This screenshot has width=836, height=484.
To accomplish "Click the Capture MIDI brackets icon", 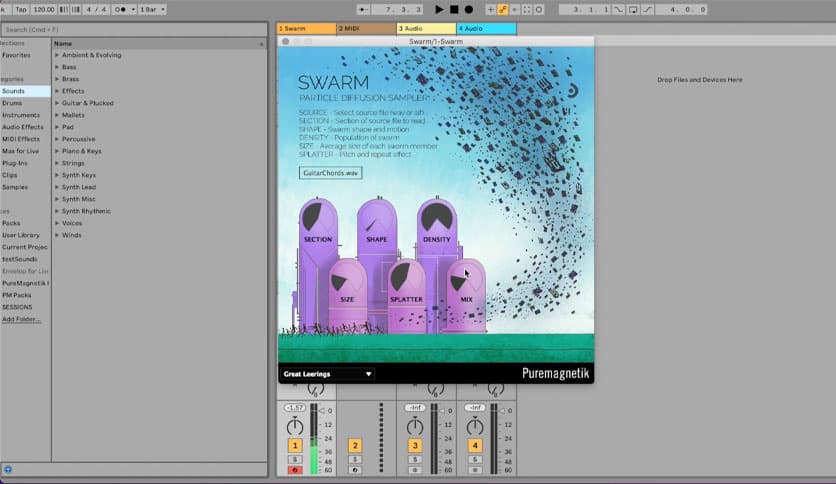I will pos(527,10).
